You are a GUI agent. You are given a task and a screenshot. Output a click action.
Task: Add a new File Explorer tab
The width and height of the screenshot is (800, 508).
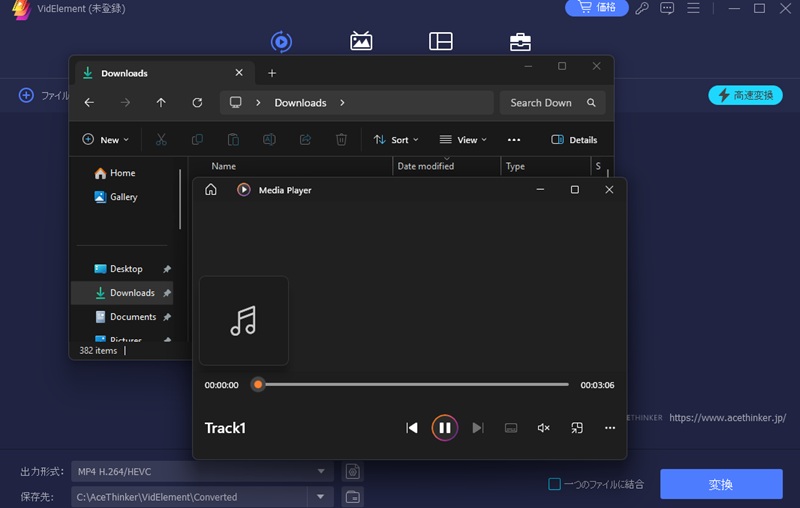(x=272, y=73)
